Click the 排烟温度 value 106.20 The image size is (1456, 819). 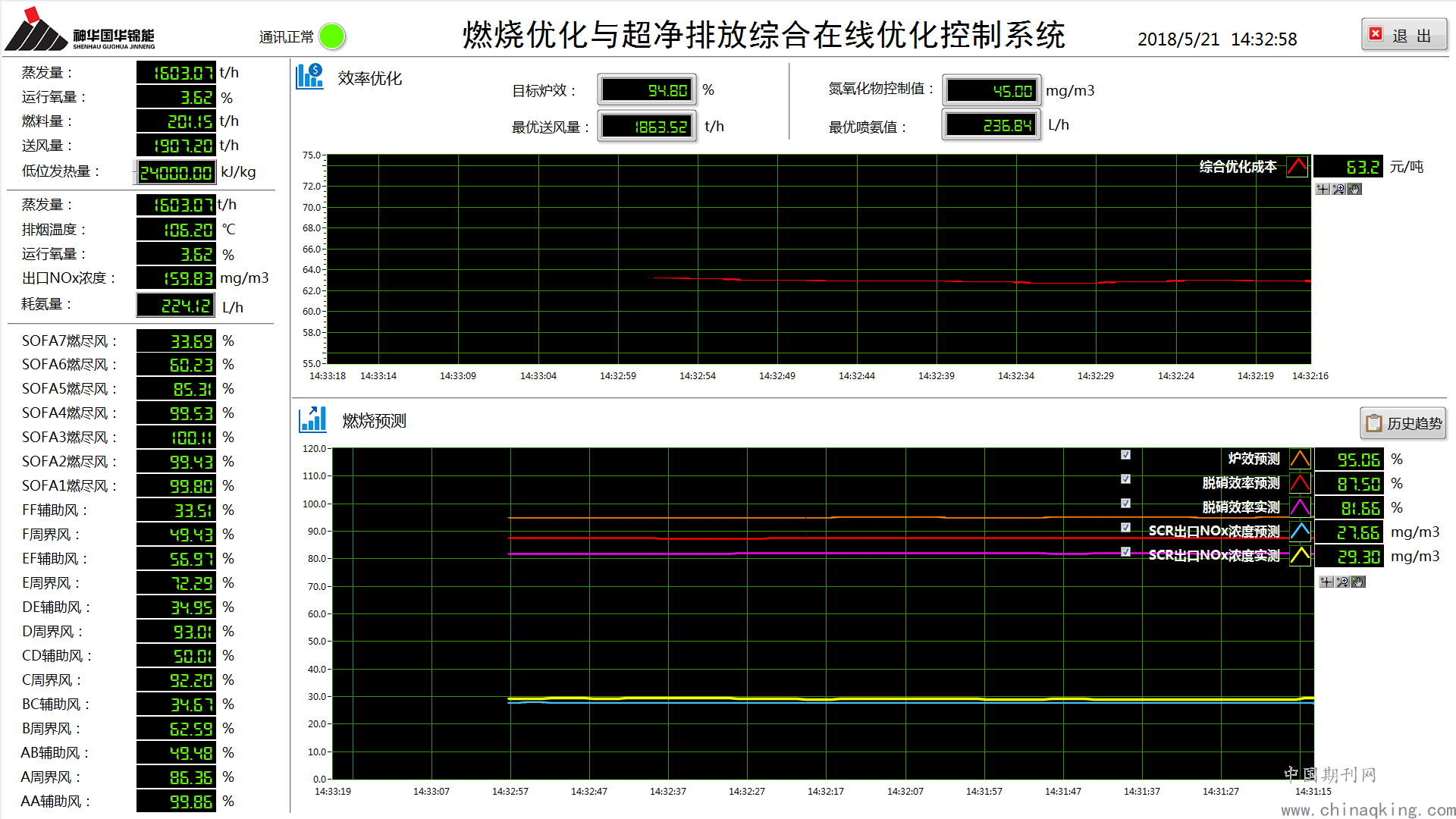176,230
